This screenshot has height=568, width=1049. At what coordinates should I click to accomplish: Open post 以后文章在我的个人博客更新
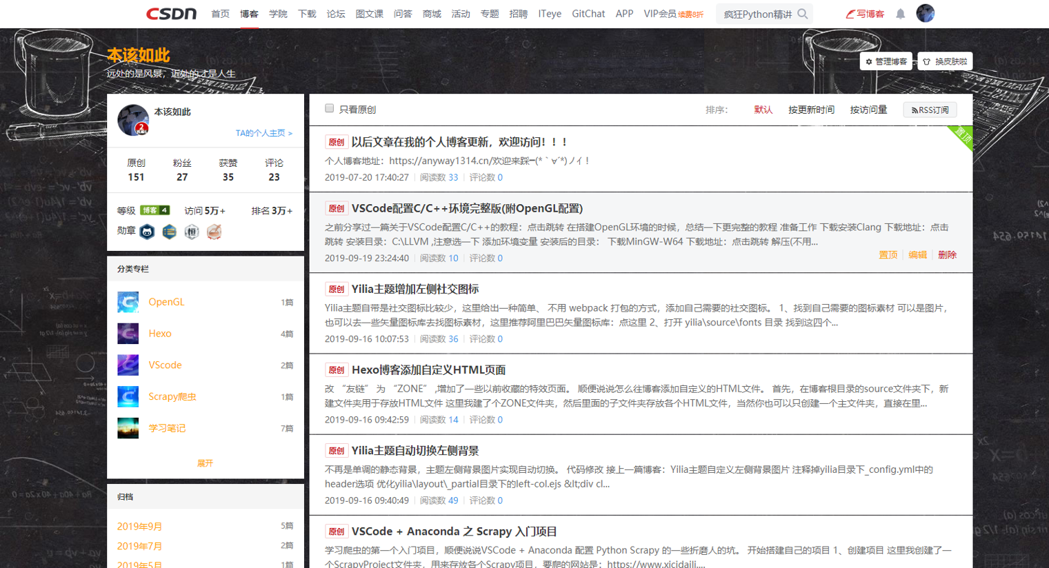click(x=460, y=142)
